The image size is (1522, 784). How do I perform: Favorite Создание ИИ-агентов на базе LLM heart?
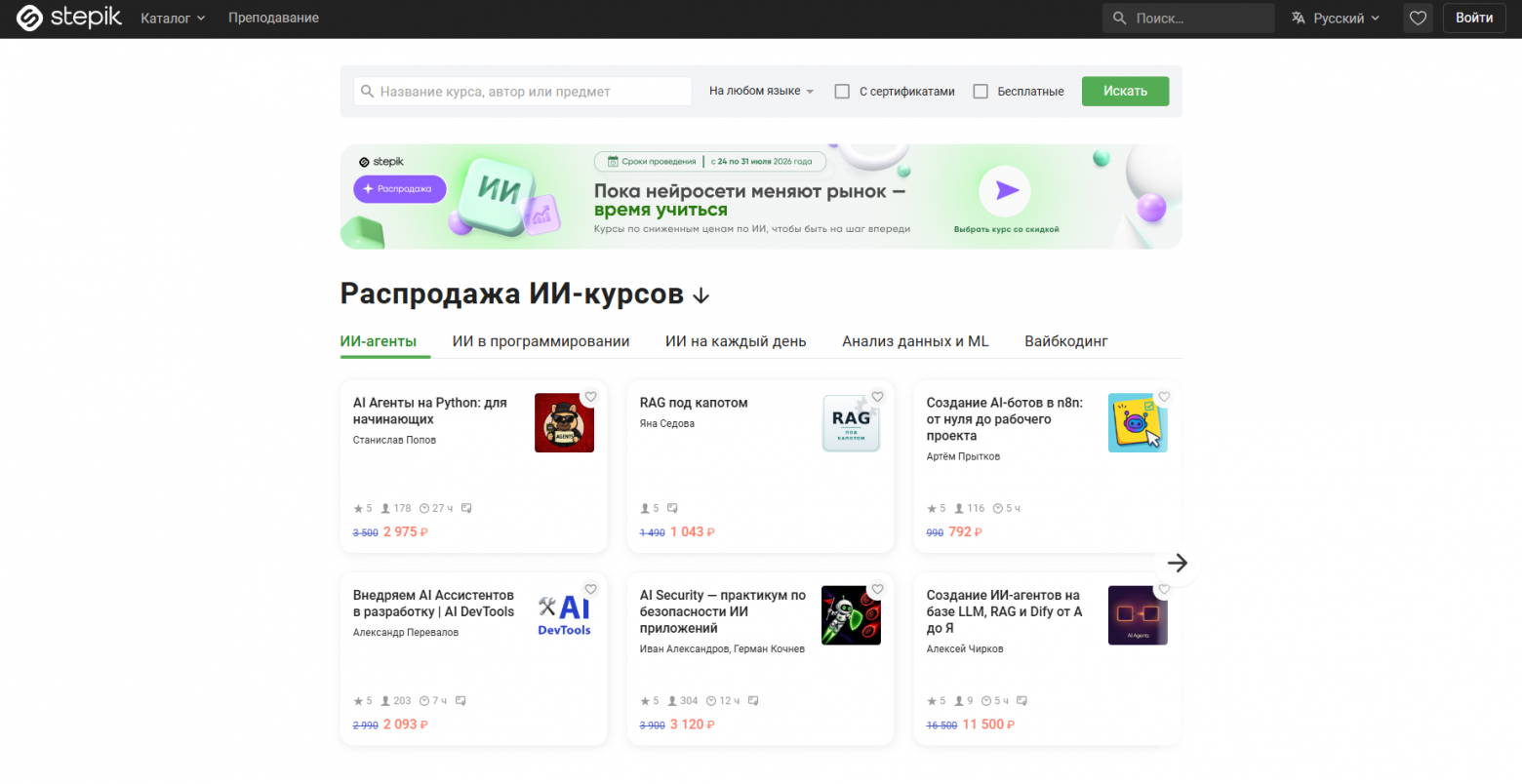1164,589
